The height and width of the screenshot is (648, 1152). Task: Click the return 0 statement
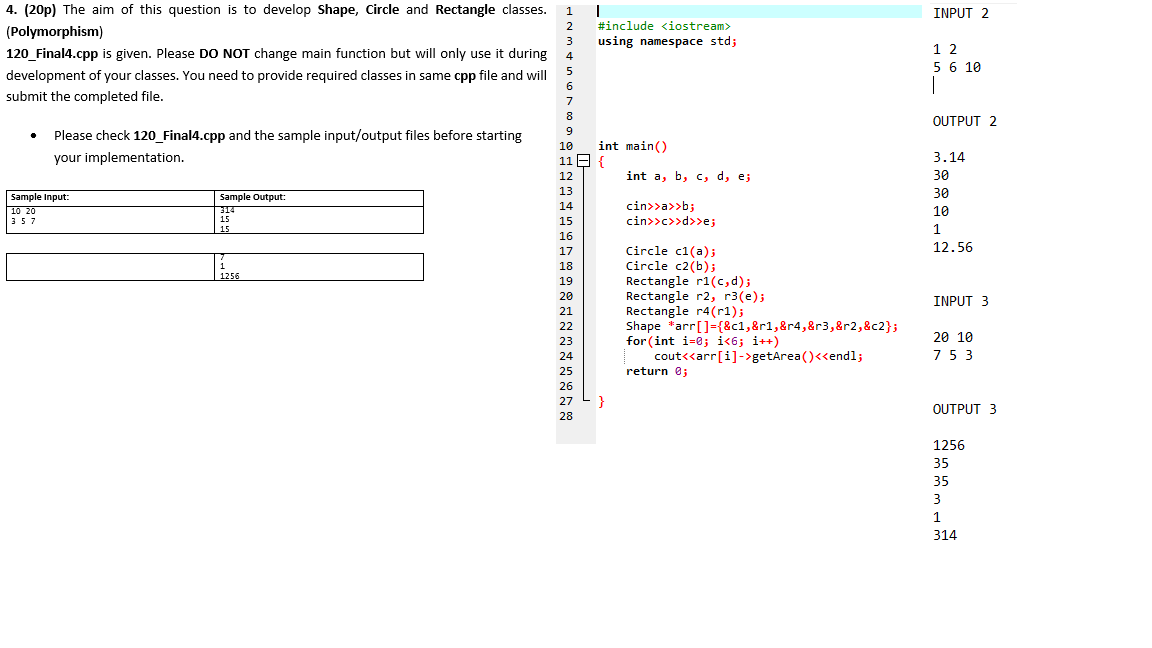click(655, 370)
